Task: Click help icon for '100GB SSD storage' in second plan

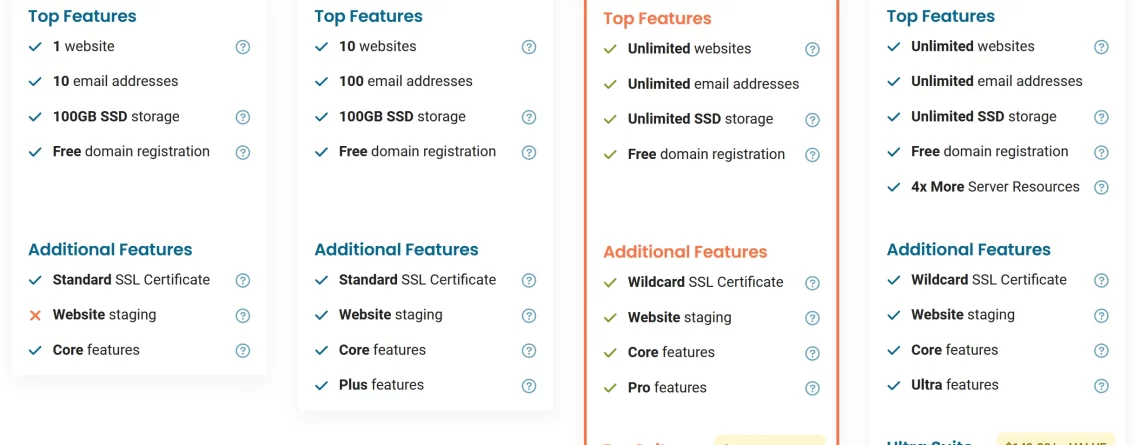Action: [529, 117]
